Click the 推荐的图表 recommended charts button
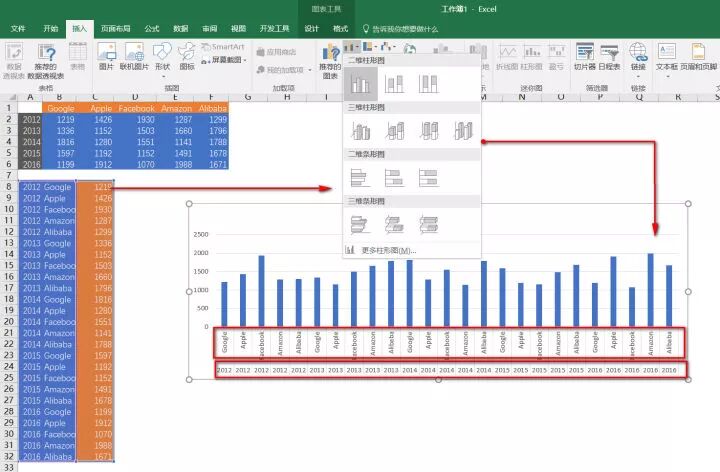Viewport: 720px width, 472px height. [330, 62]
